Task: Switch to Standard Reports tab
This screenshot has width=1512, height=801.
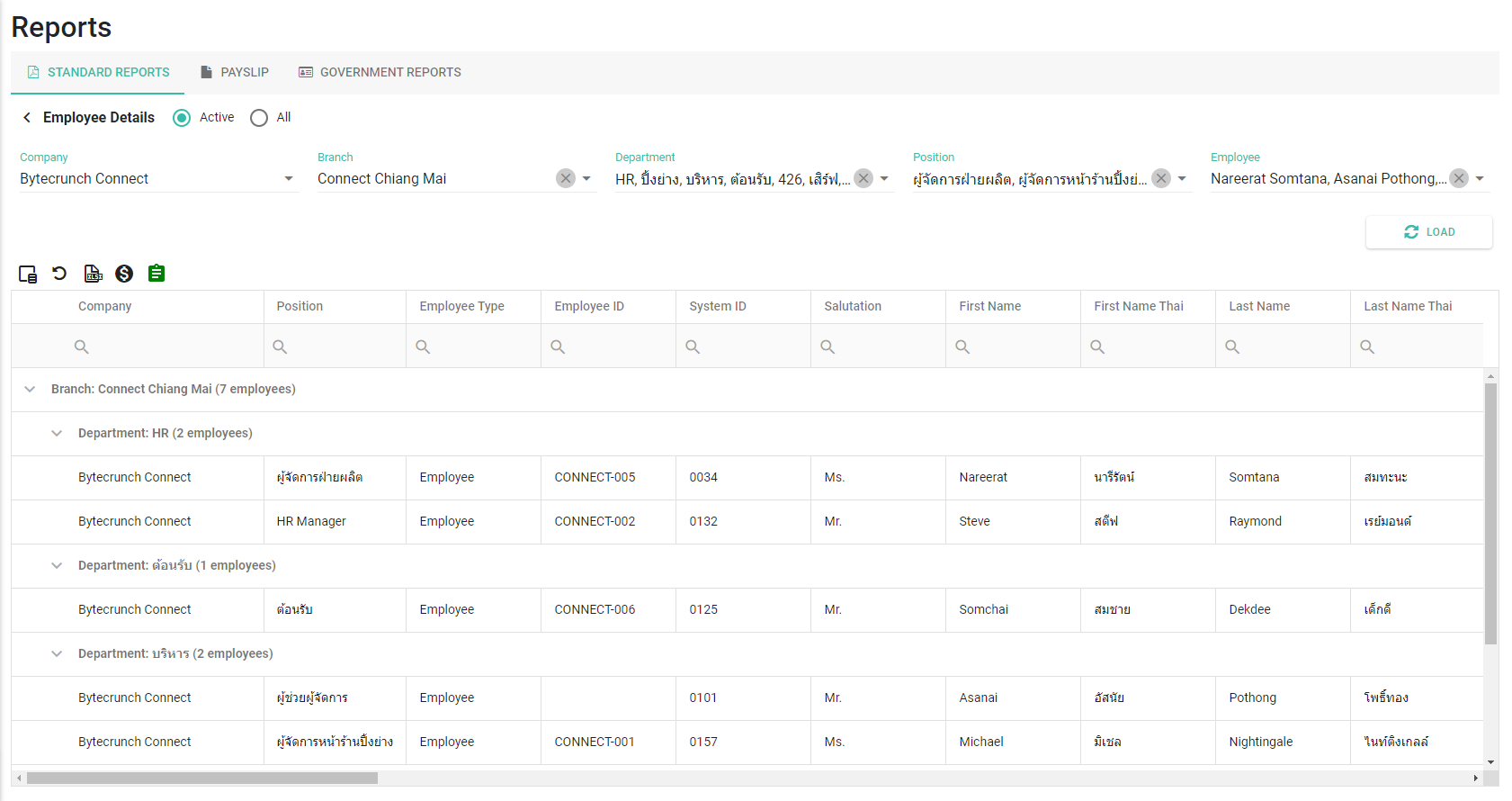Action: (x=98, y=72)
